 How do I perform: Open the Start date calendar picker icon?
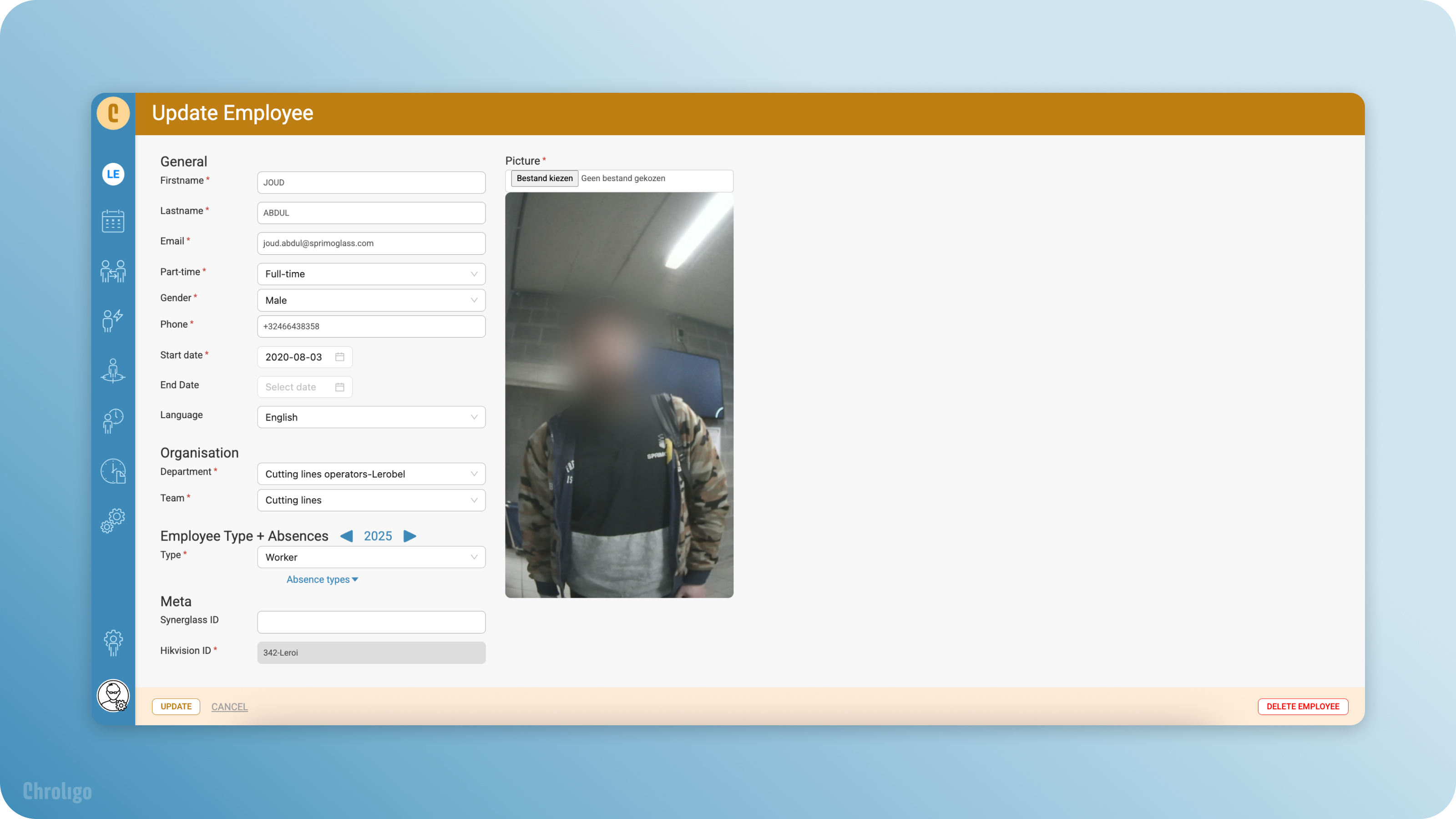(340, 357)
